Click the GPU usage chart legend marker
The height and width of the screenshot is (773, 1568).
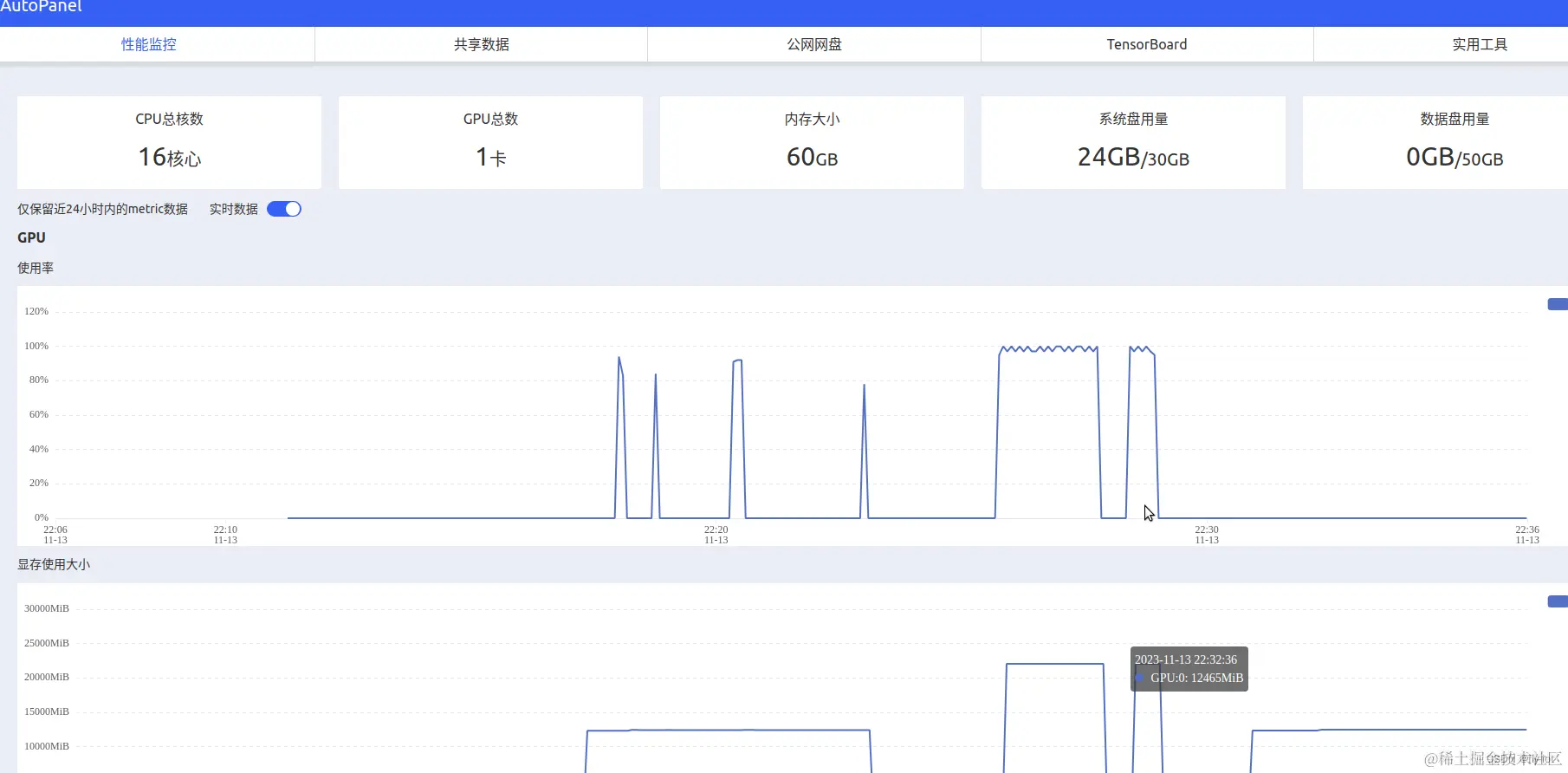pyautogui.click(x=1558, y=304)
